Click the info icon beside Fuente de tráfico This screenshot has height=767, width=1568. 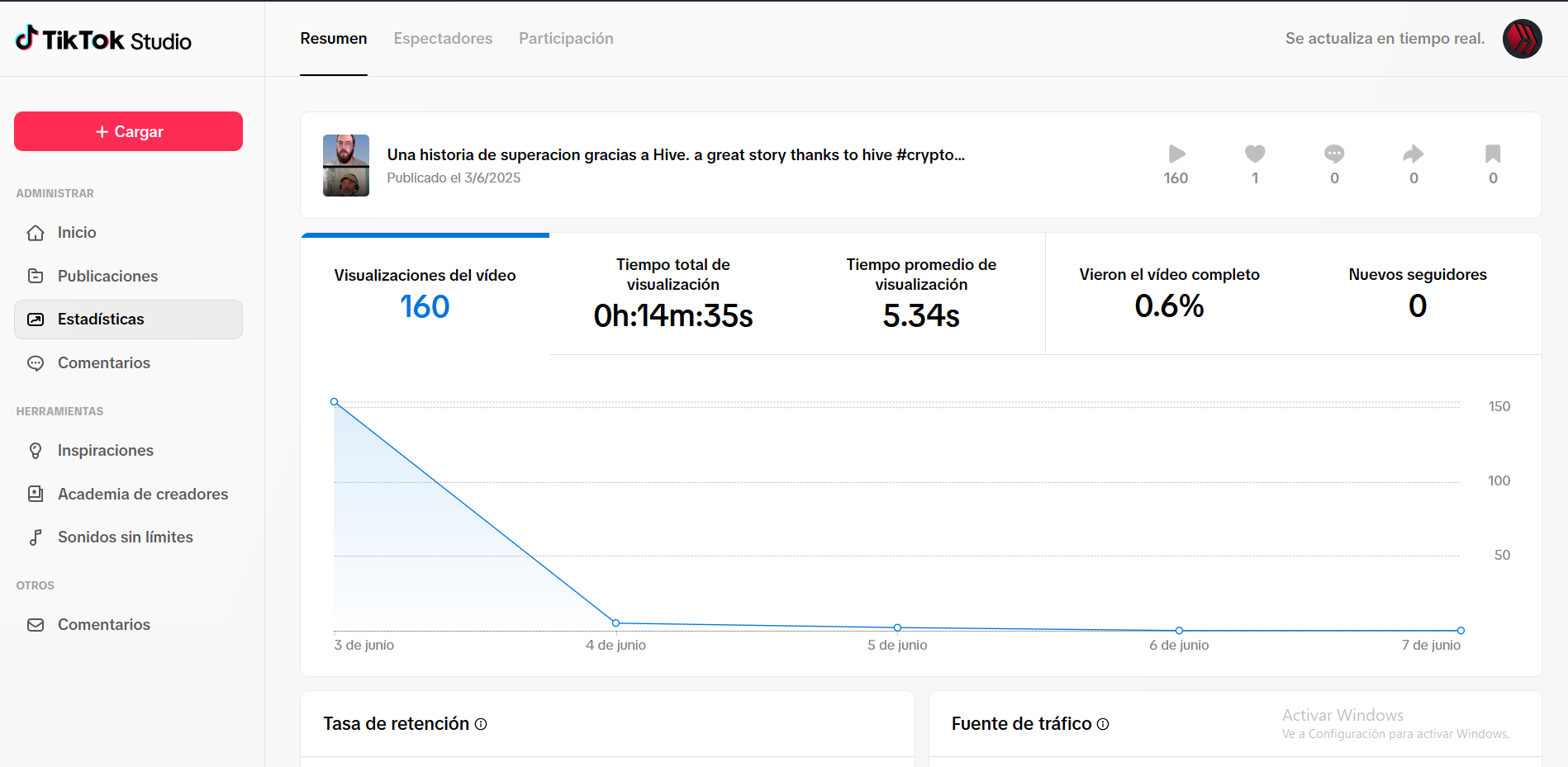click(1103, 724)
